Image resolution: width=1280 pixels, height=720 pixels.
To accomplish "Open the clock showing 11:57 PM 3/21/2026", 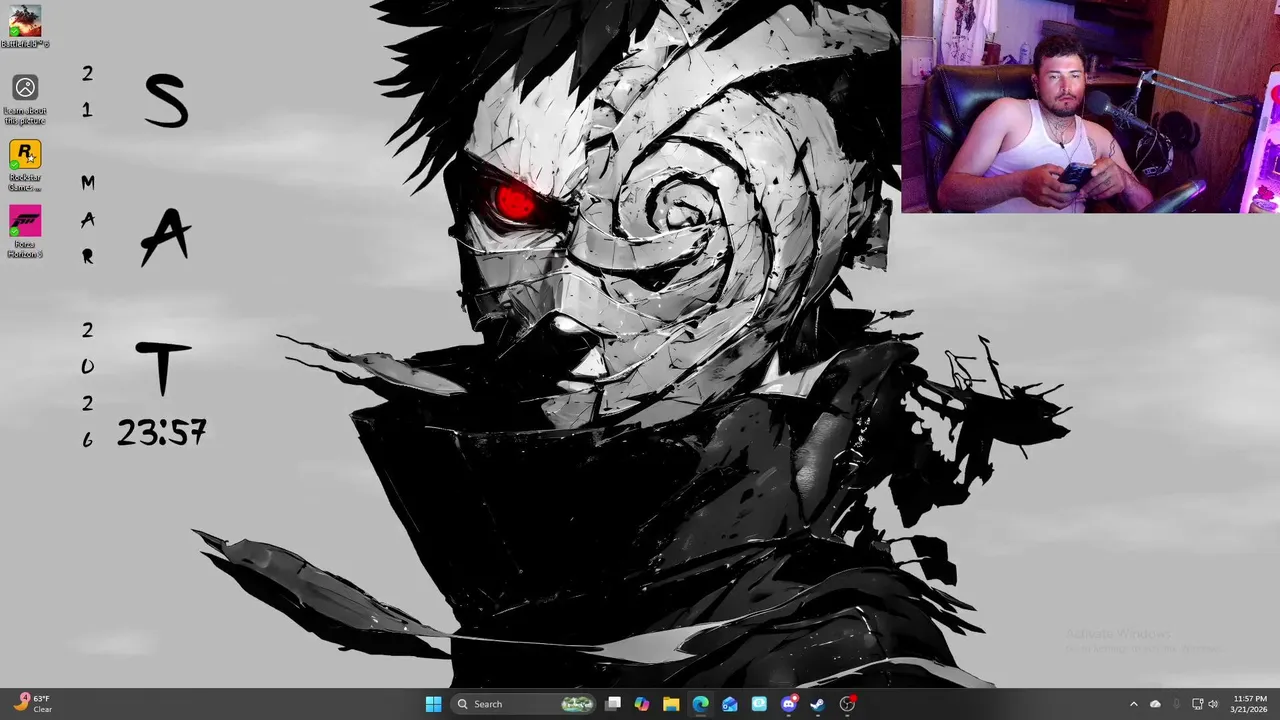I will (x=1250, y=704).
